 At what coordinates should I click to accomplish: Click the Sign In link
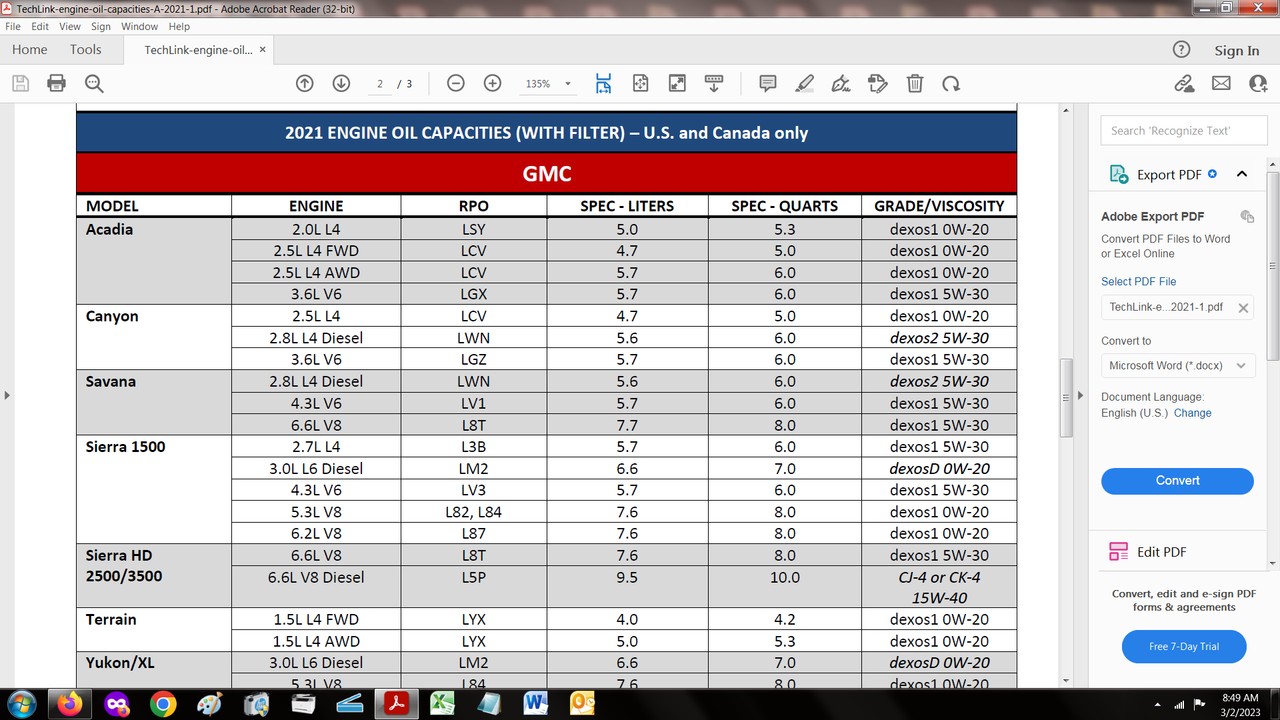point(1237,51)
